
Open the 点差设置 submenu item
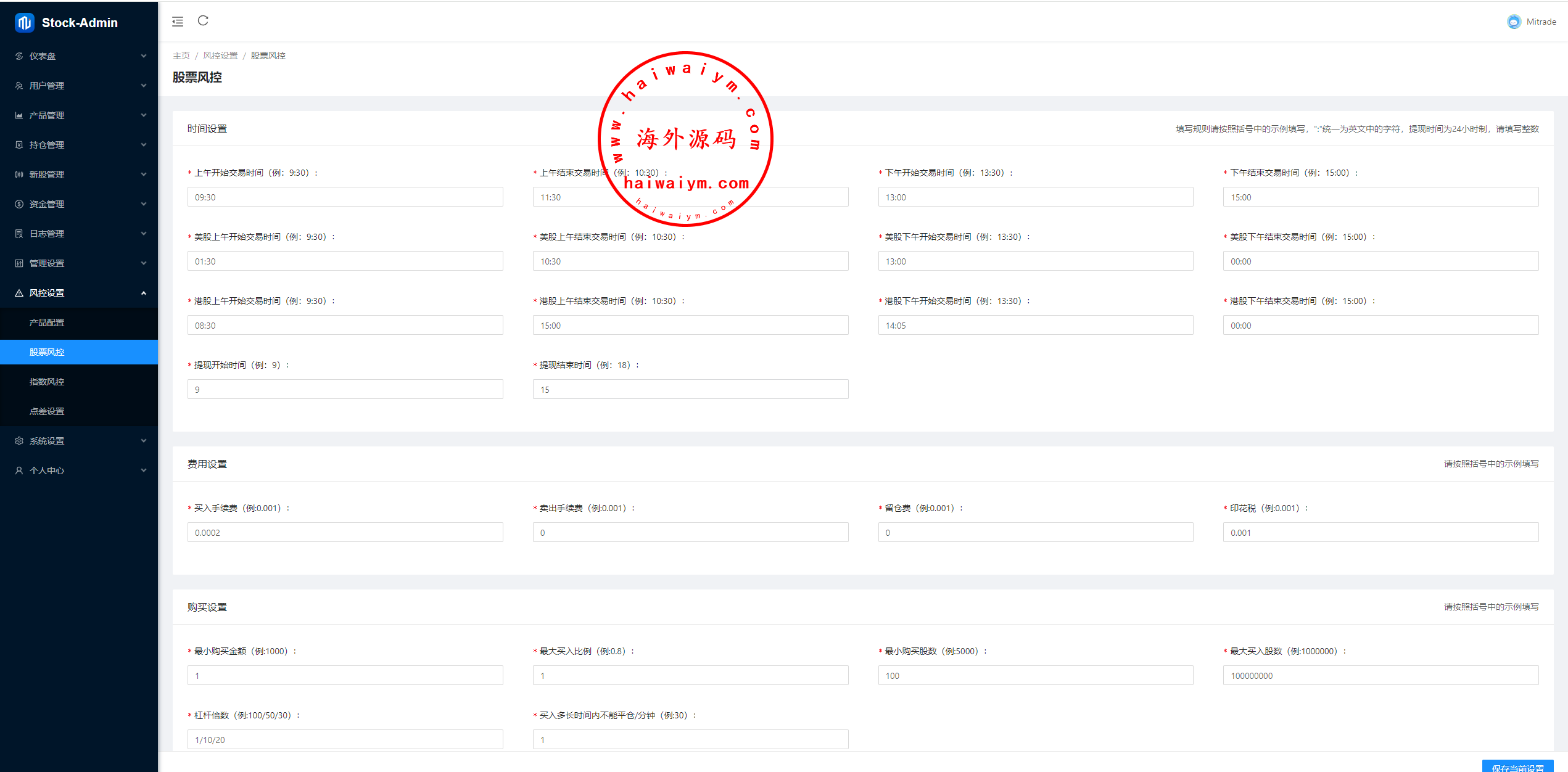pyautogui.click(x=47, y=411)
